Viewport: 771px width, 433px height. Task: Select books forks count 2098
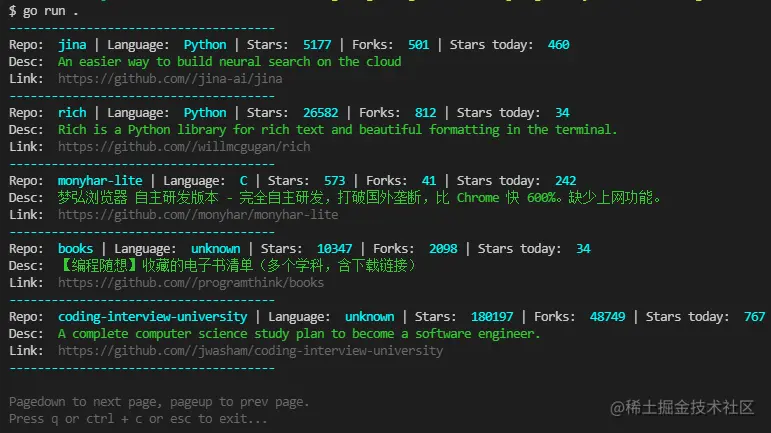click(443, 249)
